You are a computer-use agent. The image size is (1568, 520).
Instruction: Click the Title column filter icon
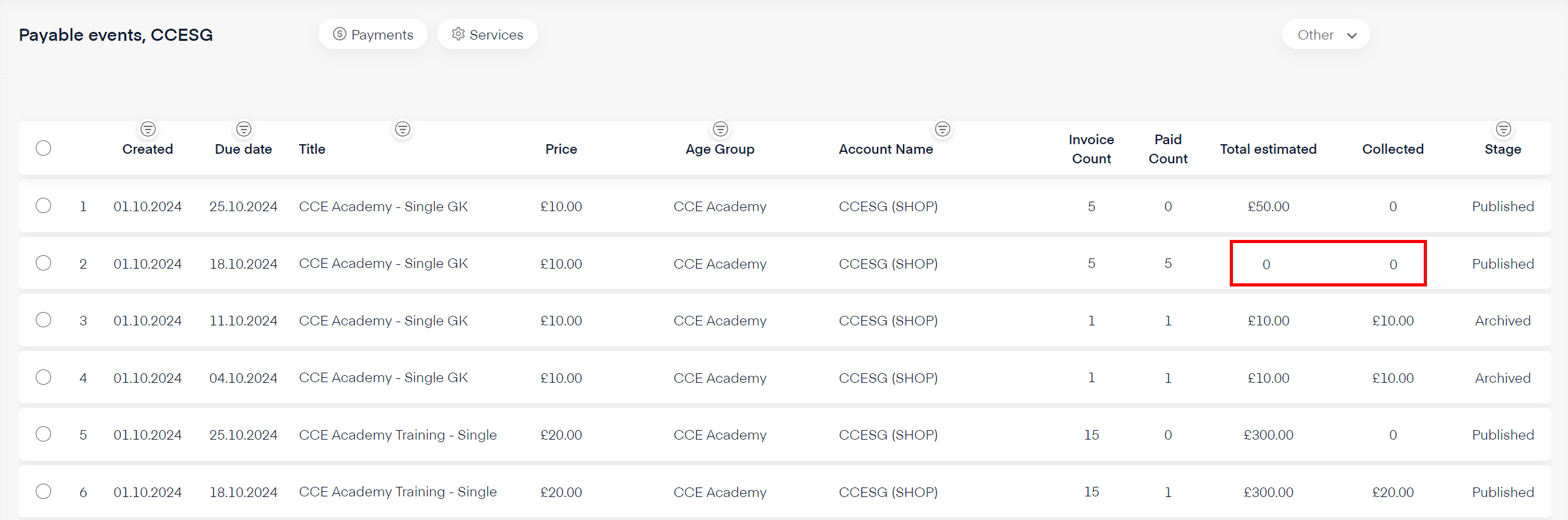click(403, 130)
